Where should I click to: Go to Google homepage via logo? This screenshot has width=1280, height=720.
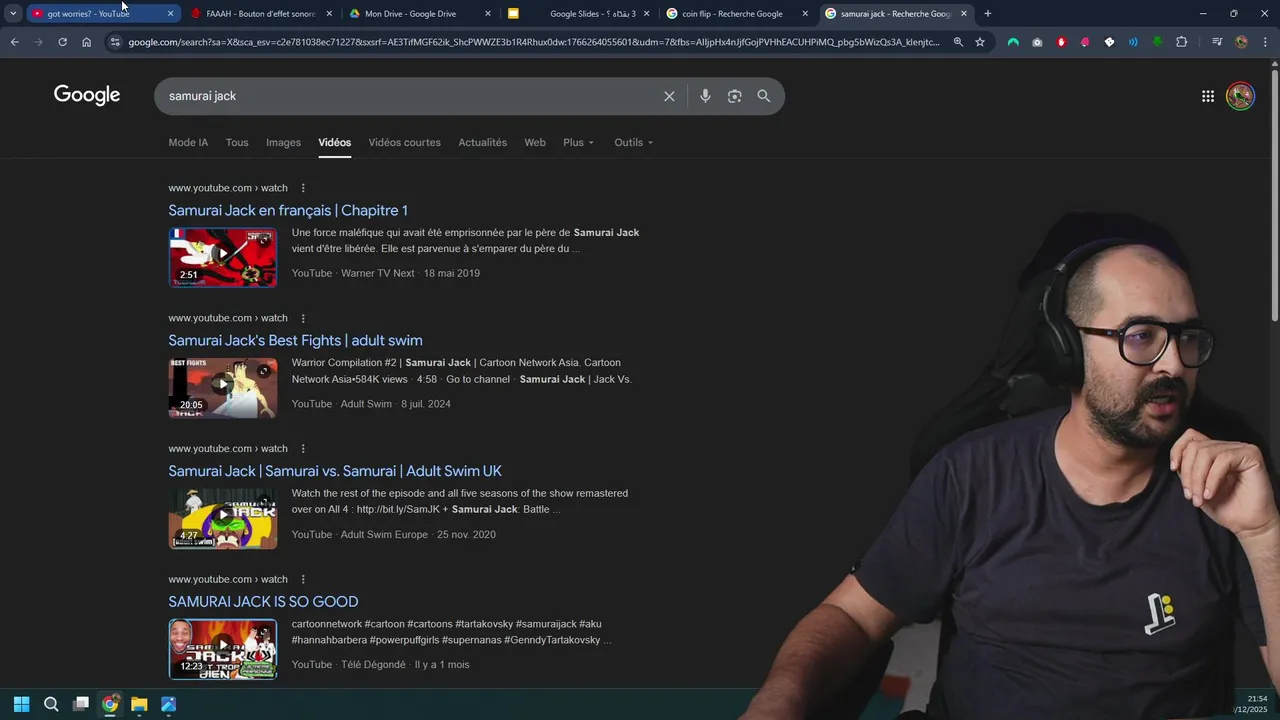click(x=87, y=95)
